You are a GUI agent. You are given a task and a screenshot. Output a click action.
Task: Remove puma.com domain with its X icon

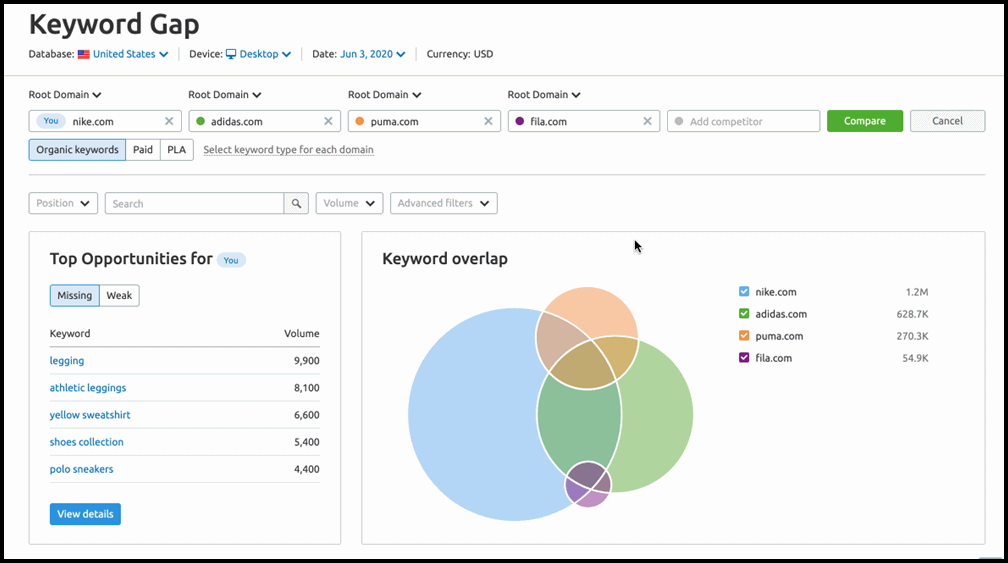pyautogui.click(x=489, y=121)
